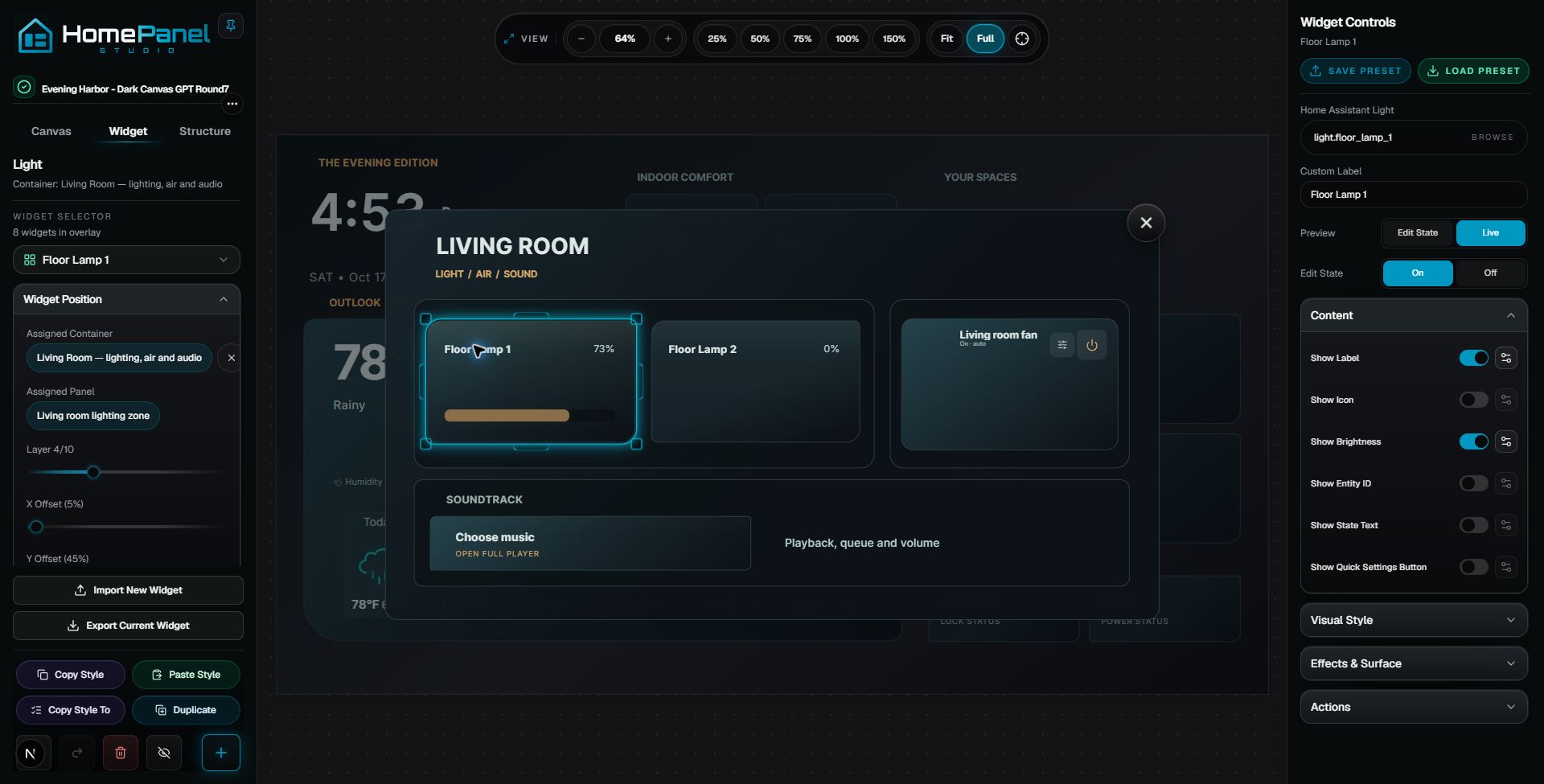Image resolution: width=1544 pixels, height=784 pixels.
Task: Click the Fit view button
Action: (x=947, y=39)
